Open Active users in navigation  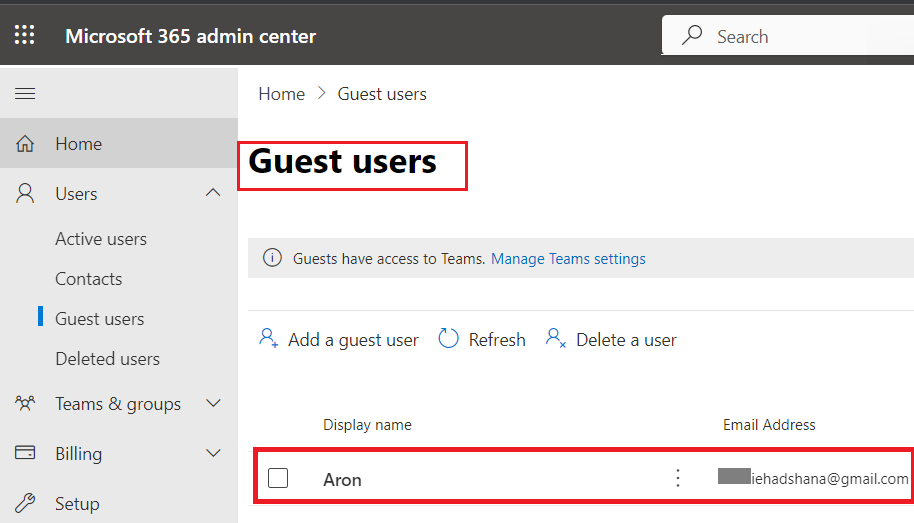pyautogui.click(x=101, y=239)
